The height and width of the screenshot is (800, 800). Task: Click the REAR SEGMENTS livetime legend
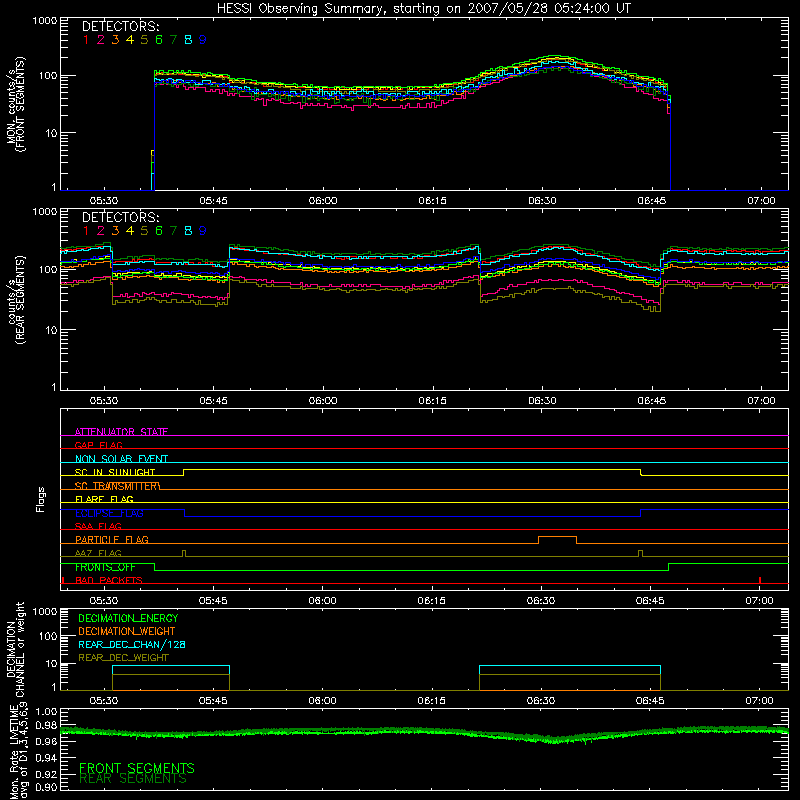click(133, 779)
